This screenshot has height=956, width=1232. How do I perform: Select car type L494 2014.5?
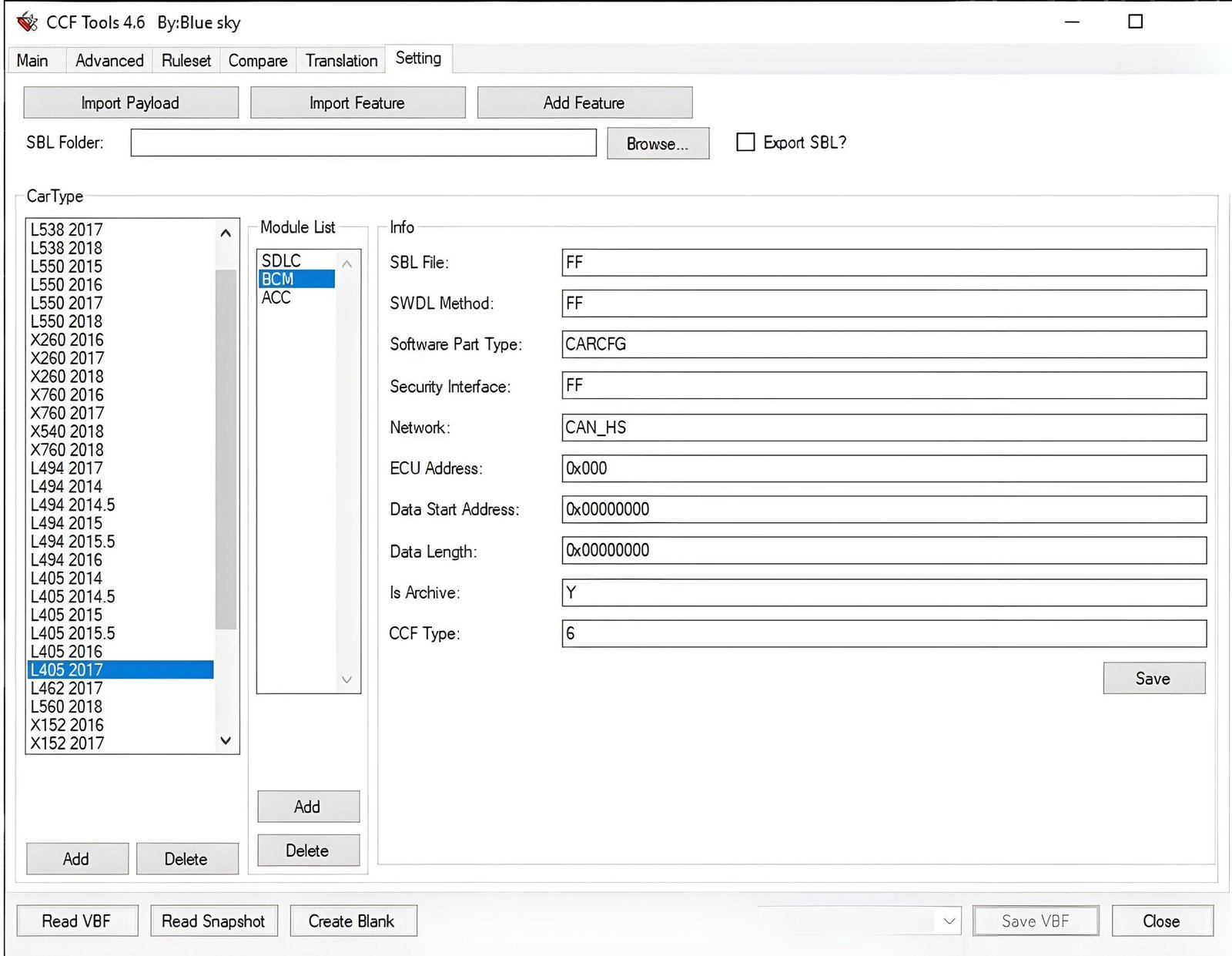[x=121, y=505]
